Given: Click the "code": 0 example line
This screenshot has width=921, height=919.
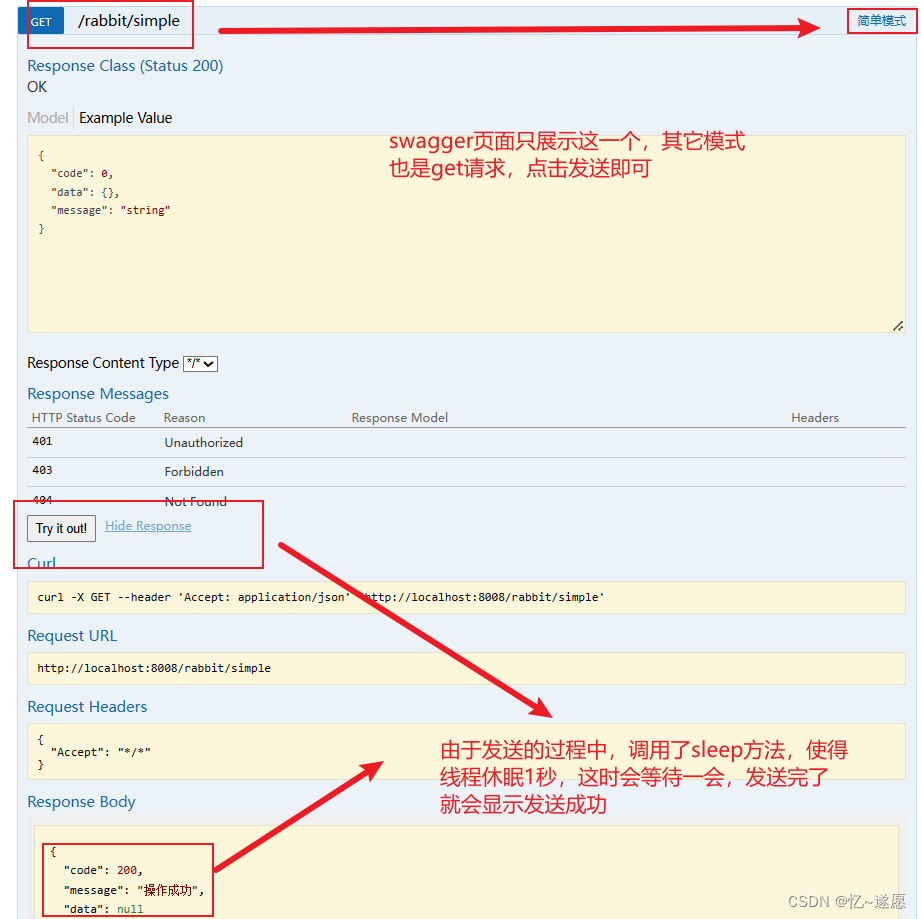Looking at the screenshot, I should 82,174.
